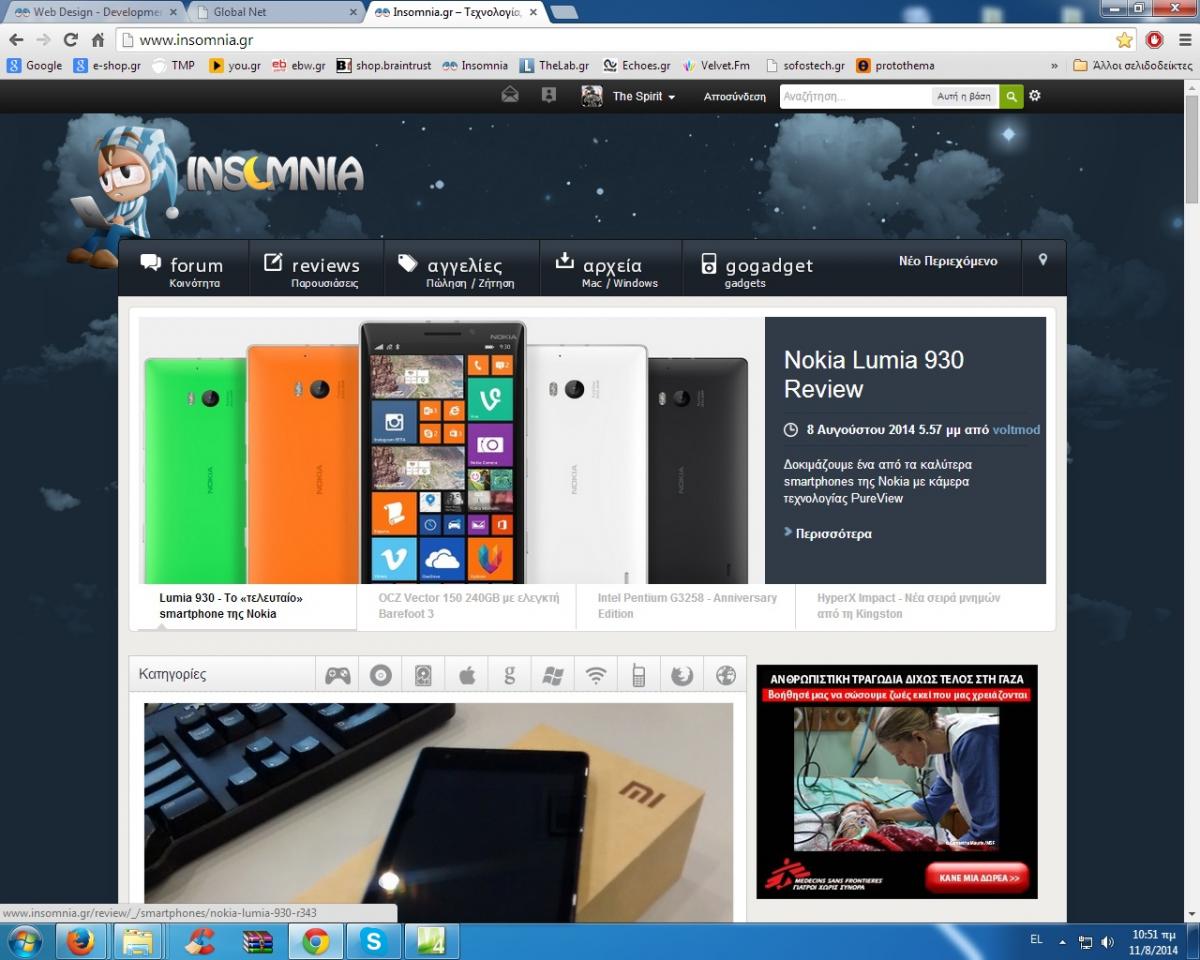Select the OCZ Vector 150 240GB slide tab
The image size is (1200, 960).
coord(467,606)
